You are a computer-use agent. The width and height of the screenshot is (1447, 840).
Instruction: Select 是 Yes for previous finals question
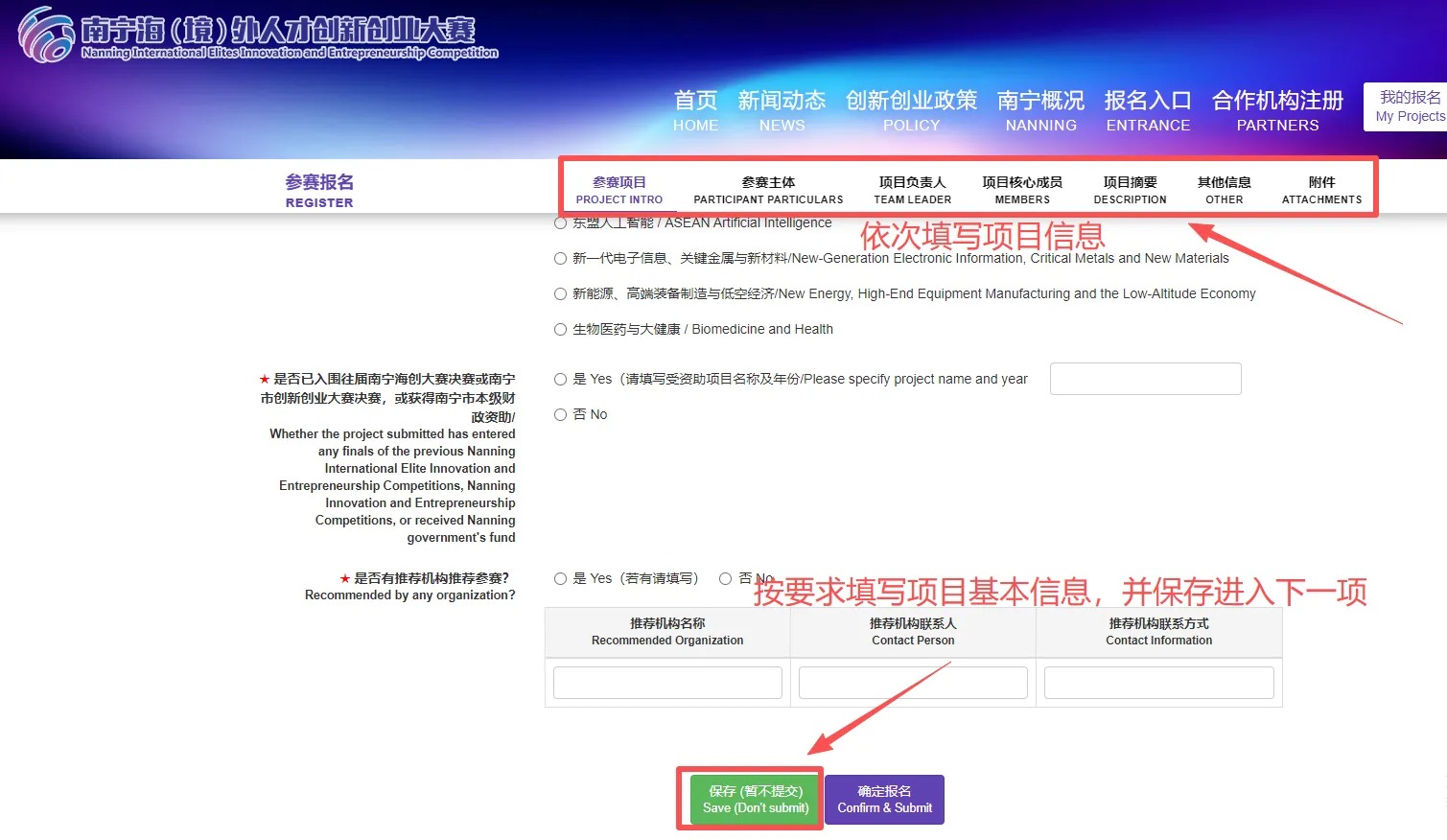pos(561,379)
